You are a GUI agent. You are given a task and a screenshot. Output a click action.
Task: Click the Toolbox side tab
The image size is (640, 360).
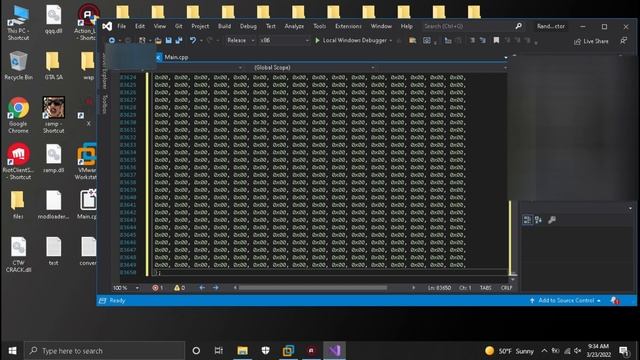click(x=105, y=104)
